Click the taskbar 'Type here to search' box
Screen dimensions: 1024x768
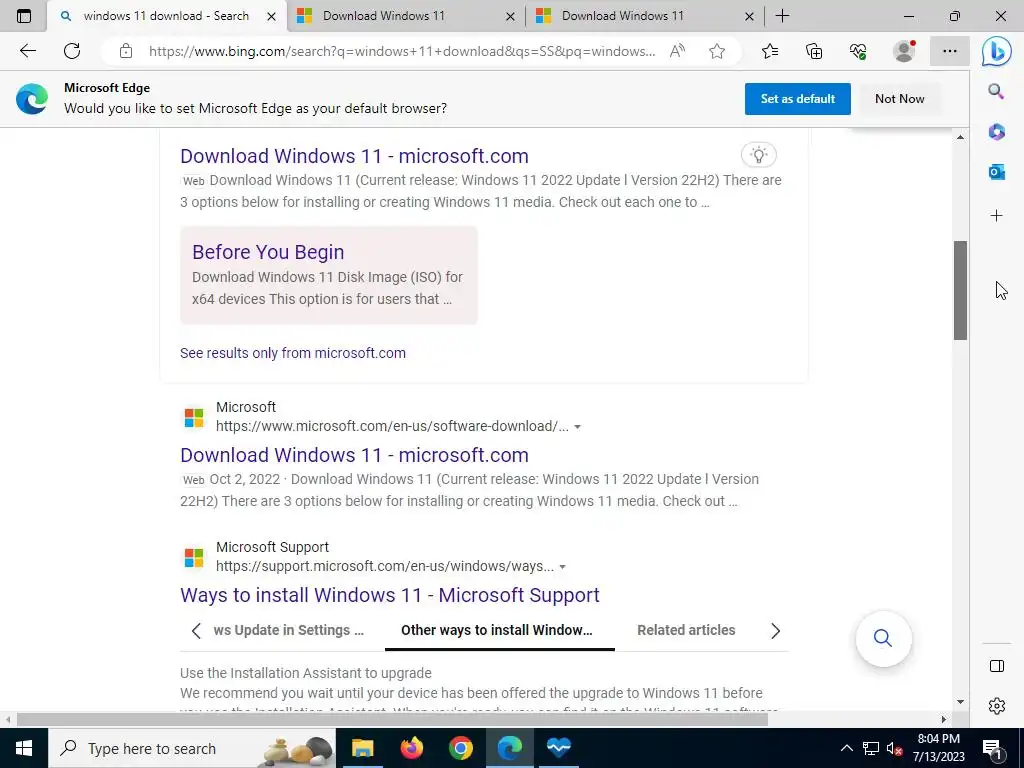192,748
